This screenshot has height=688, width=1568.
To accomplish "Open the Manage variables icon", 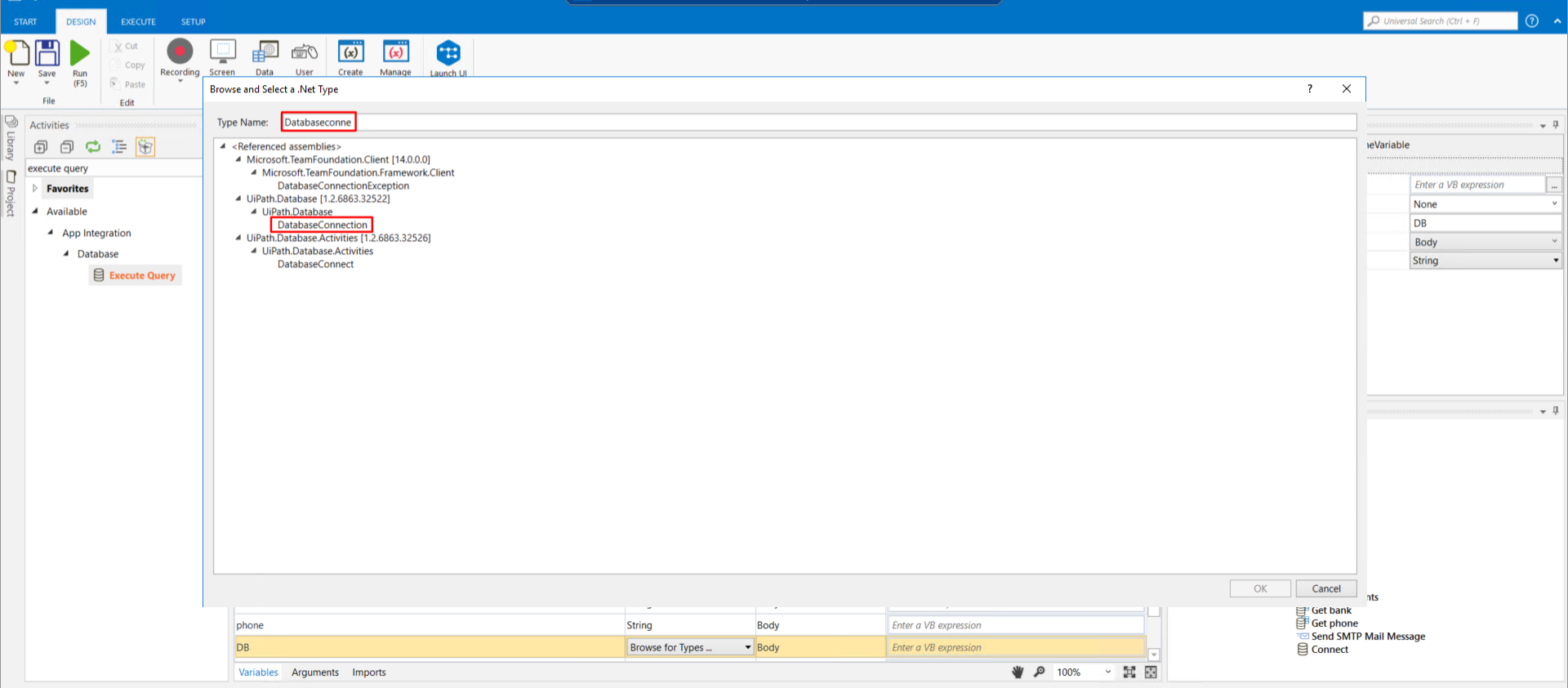I will [396, 52].
